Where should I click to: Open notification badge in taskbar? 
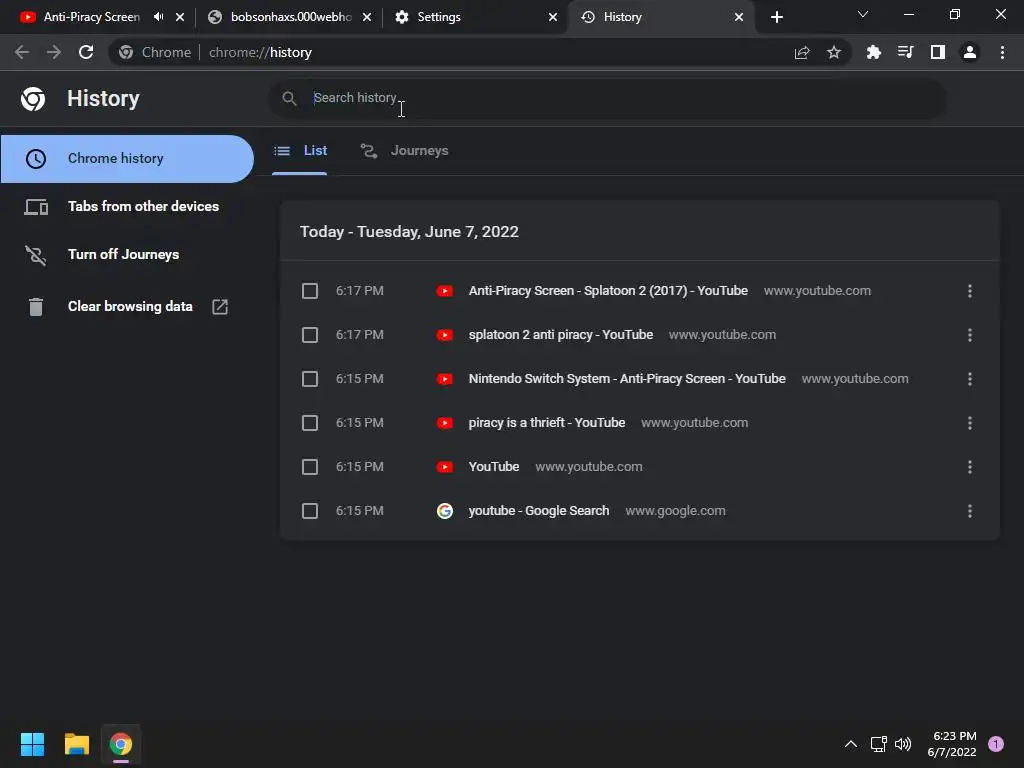pos(996,744)
